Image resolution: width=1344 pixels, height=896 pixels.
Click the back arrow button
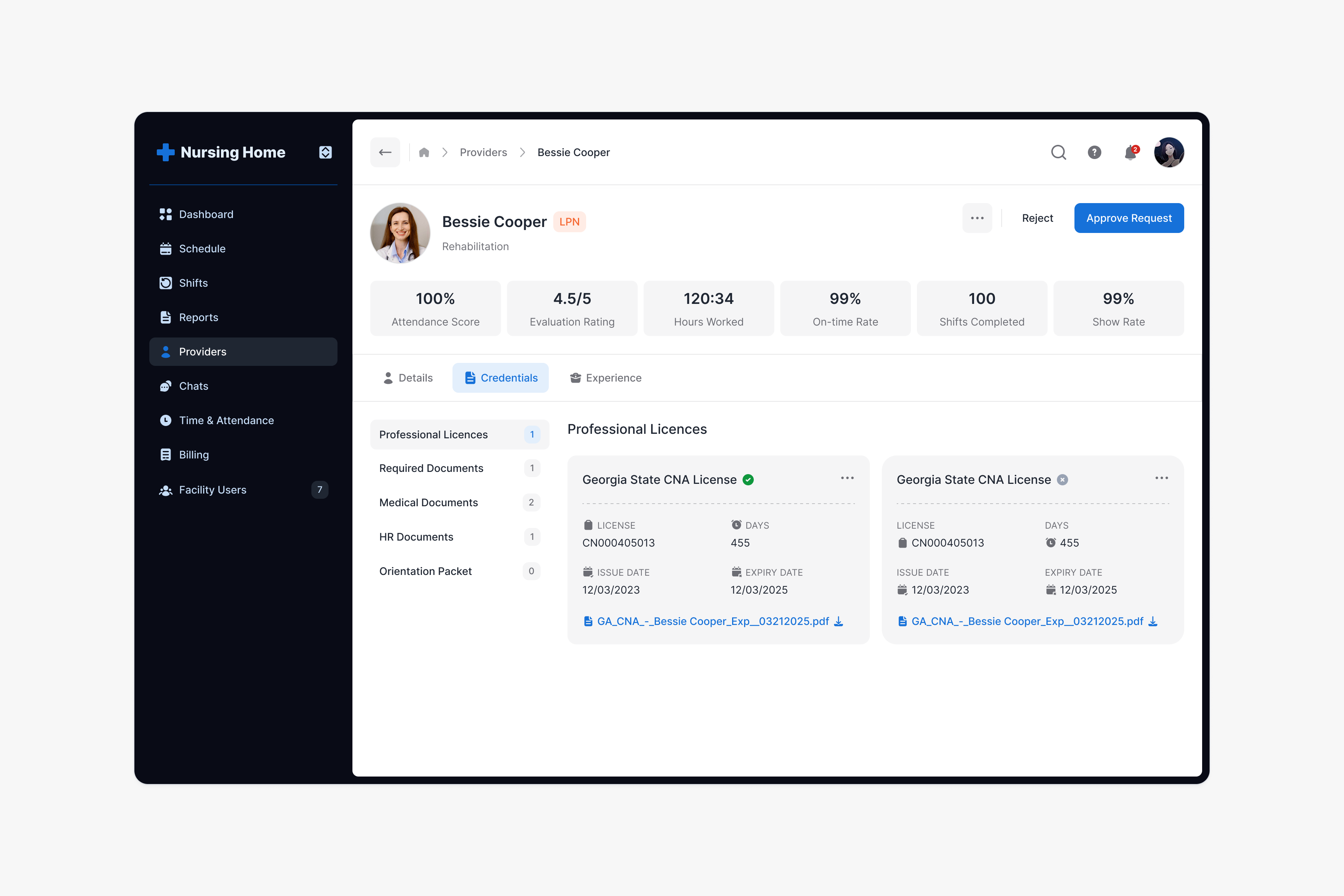pyautogui.click(x=385, y=152)
